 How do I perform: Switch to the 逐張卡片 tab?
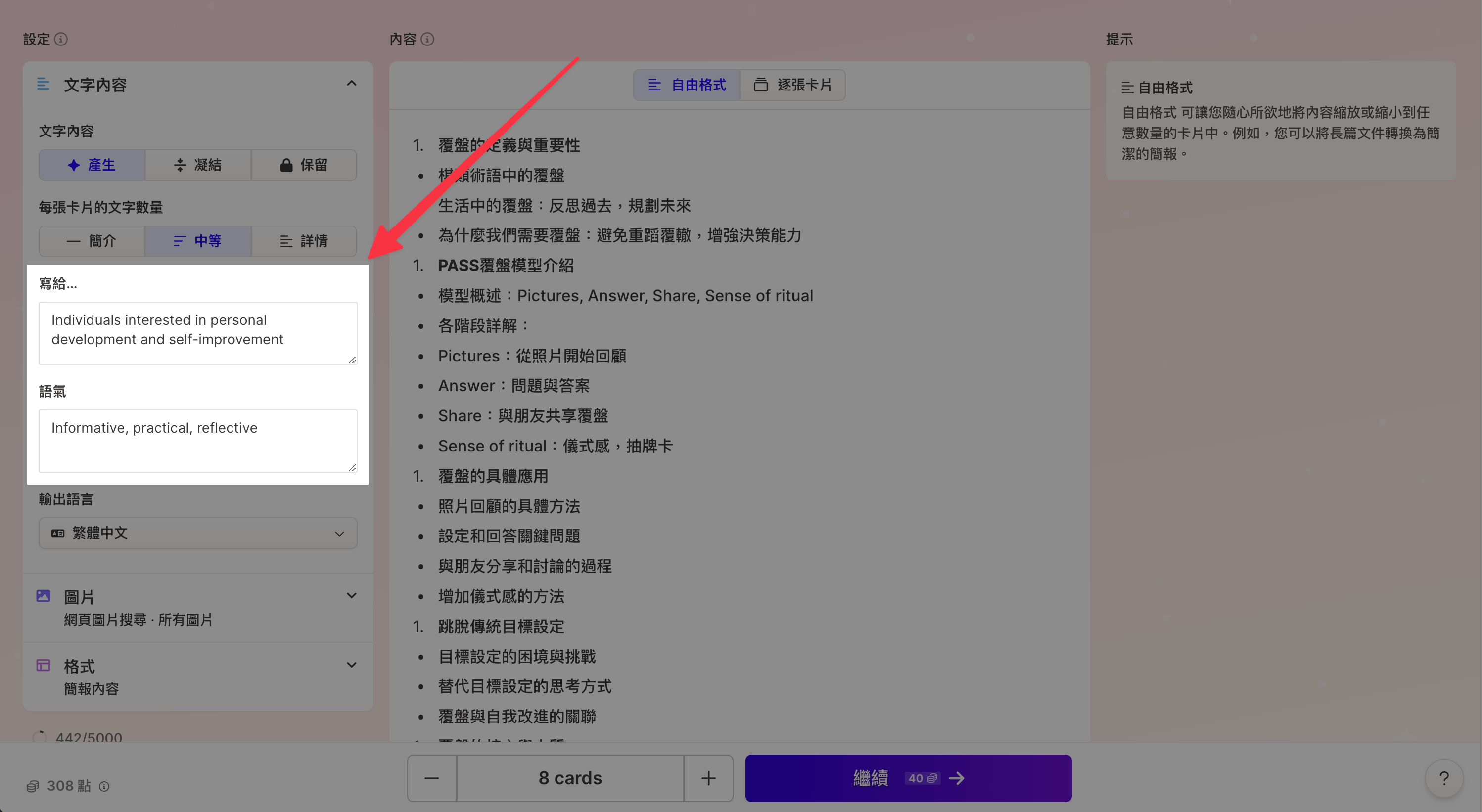coord(793,85)
